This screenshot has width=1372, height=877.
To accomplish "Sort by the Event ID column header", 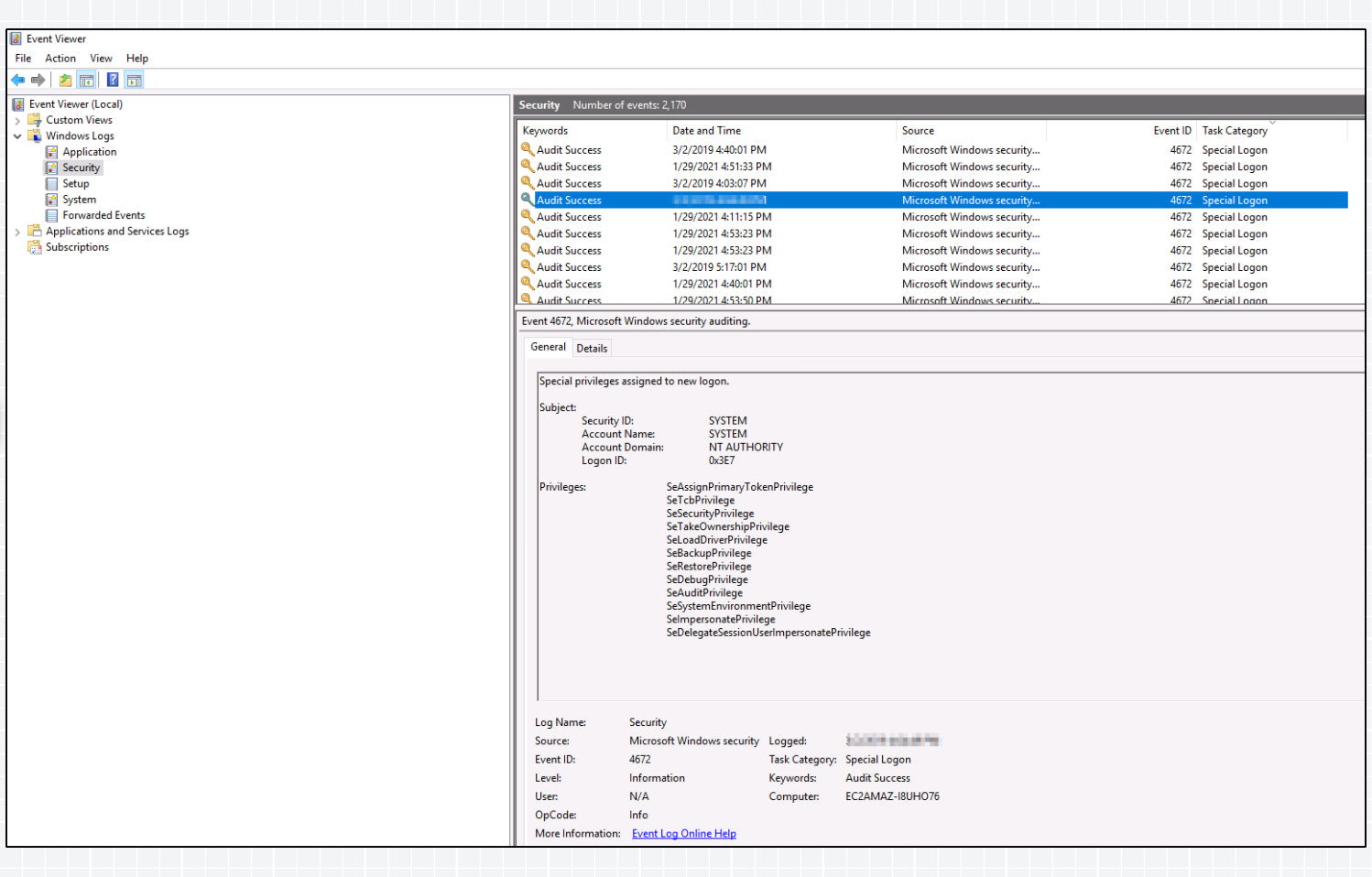I will point(1122,131).
